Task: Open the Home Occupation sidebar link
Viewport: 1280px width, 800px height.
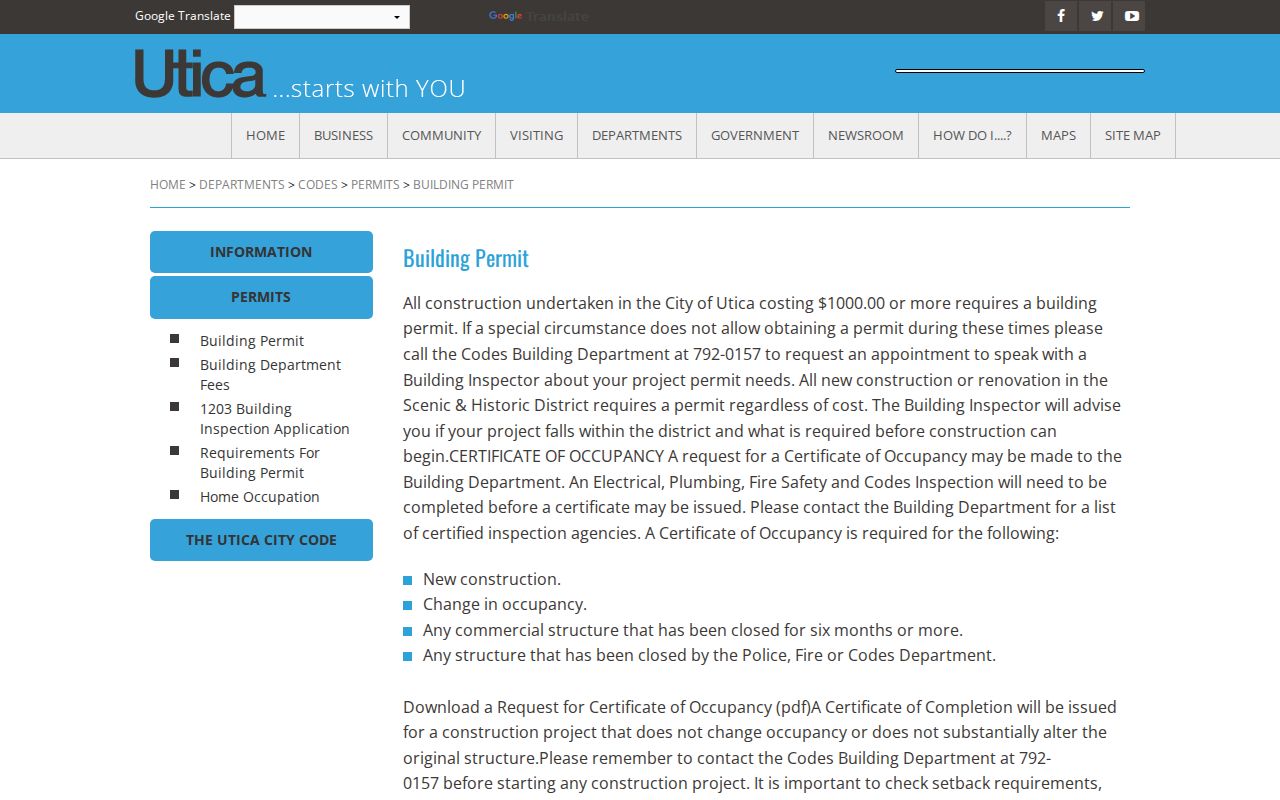Action: click(x=260, y=497)
